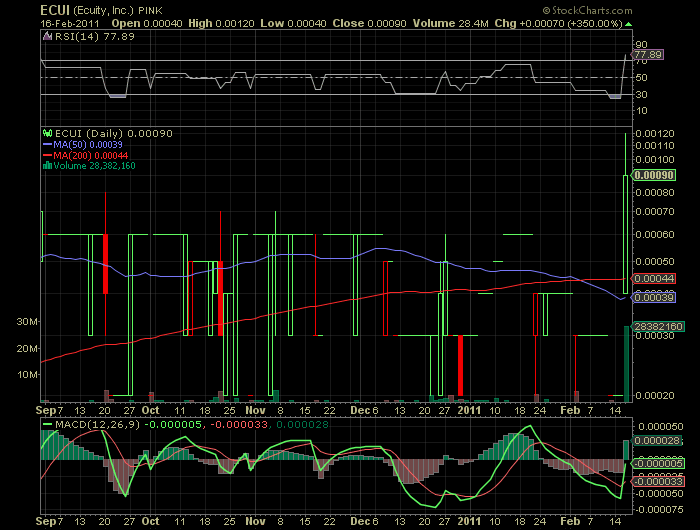The height and width of the screenshot is (530, 700).
Task: Click the "Volume 28,382,160" legend text
Action: click(94, 166)
